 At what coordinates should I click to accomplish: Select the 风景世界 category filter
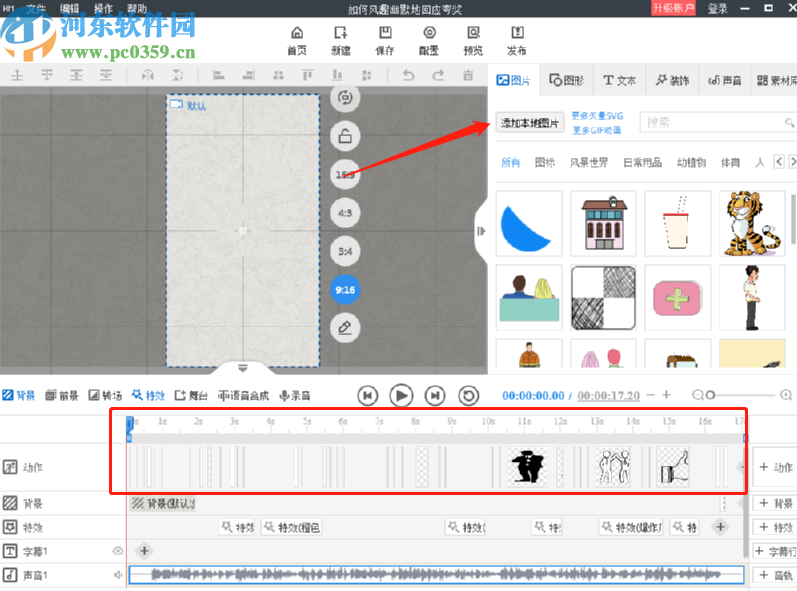[589, 163]
